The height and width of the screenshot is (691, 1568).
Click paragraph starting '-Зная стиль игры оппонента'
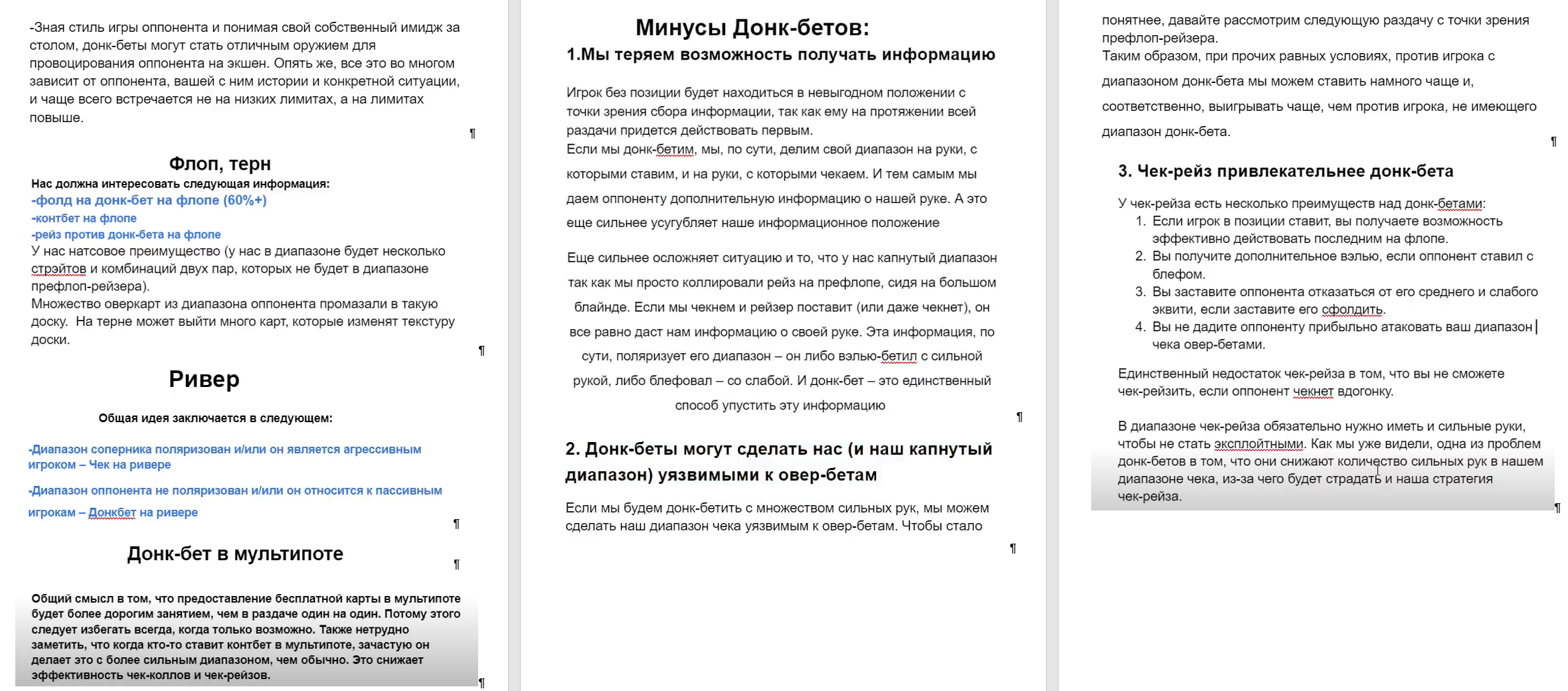click(245, 72)
